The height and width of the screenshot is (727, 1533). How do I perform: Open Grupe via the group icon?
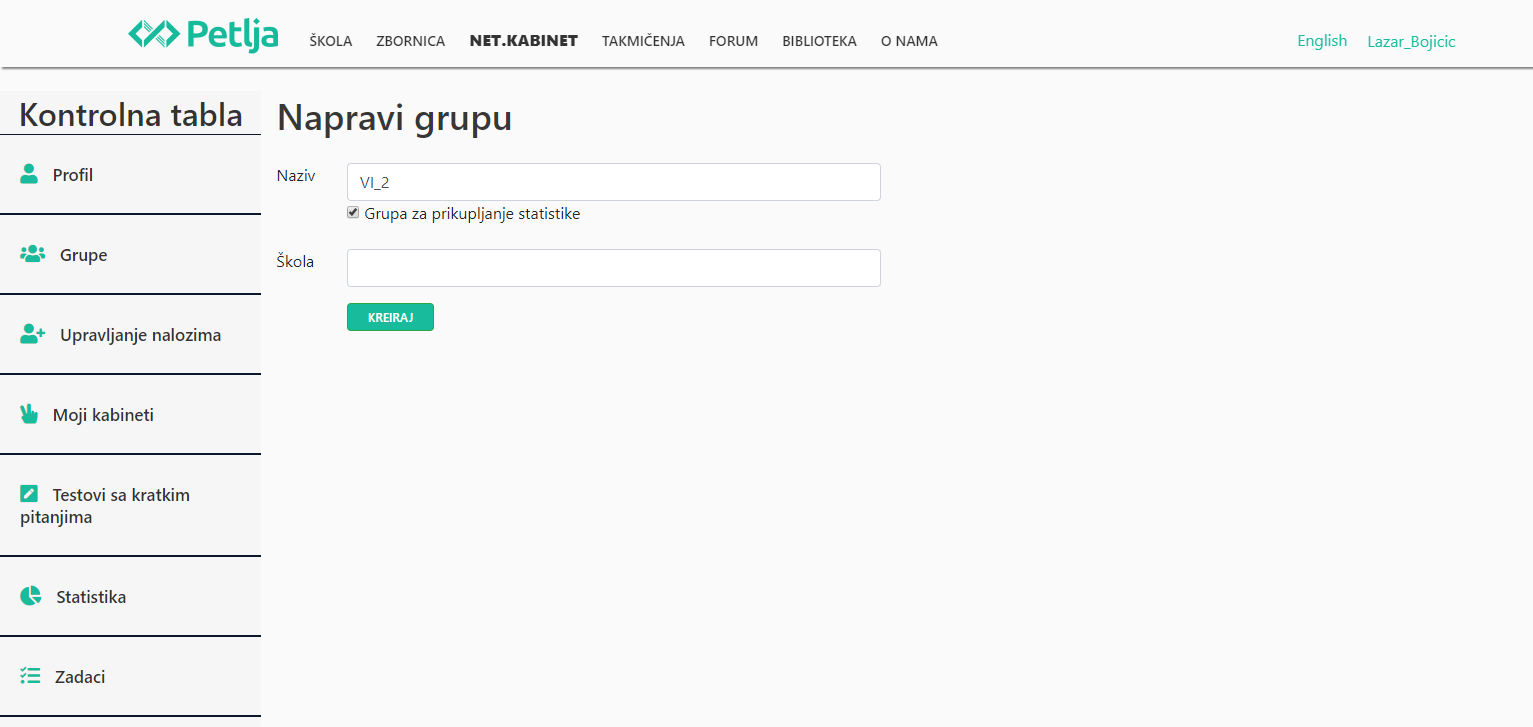[x=33, y=254]
